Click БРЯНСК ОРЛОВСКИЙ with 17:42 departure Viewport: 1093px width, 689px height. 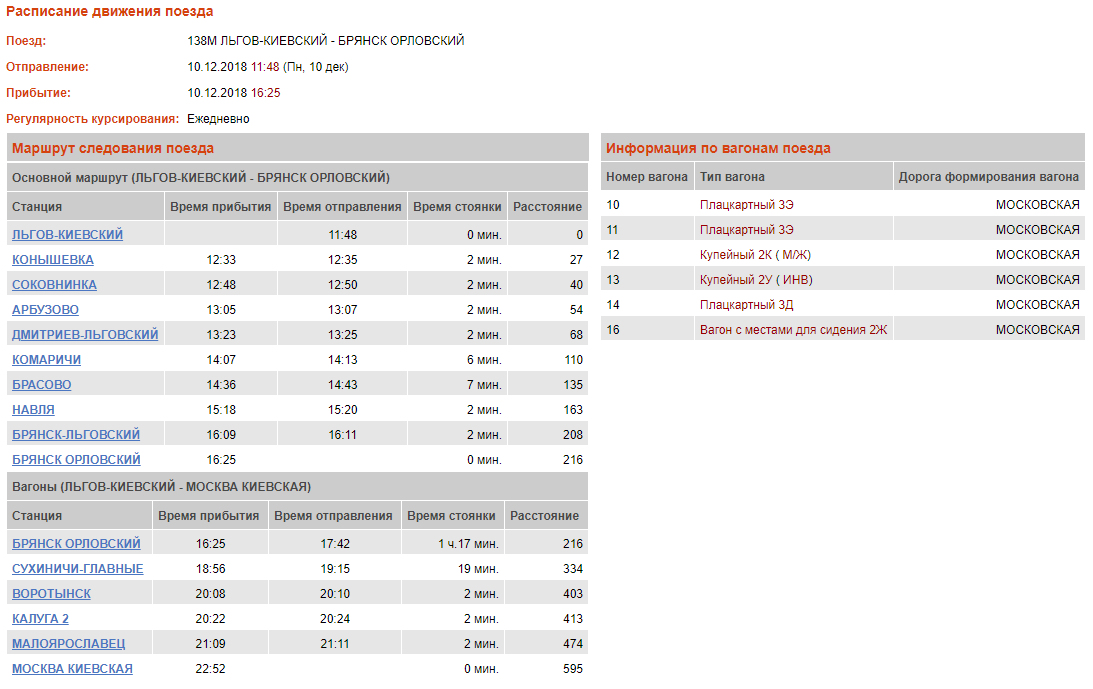(76, 544)
